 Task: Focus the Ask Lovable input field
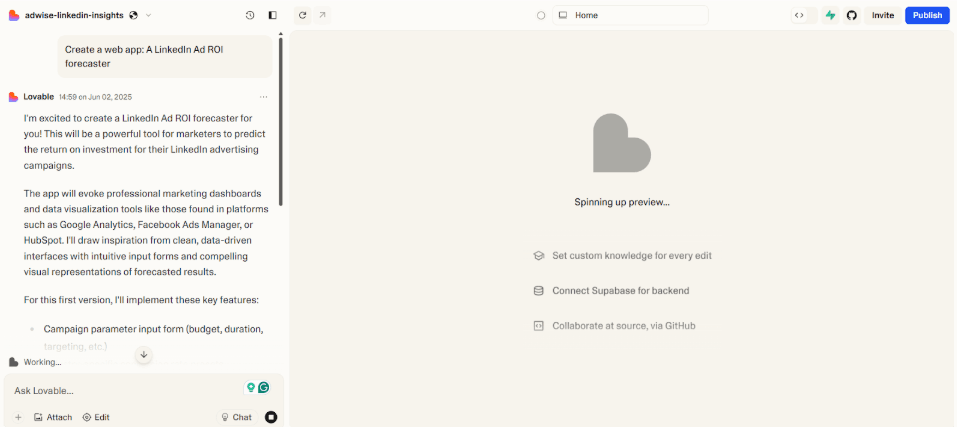(125, 390)
